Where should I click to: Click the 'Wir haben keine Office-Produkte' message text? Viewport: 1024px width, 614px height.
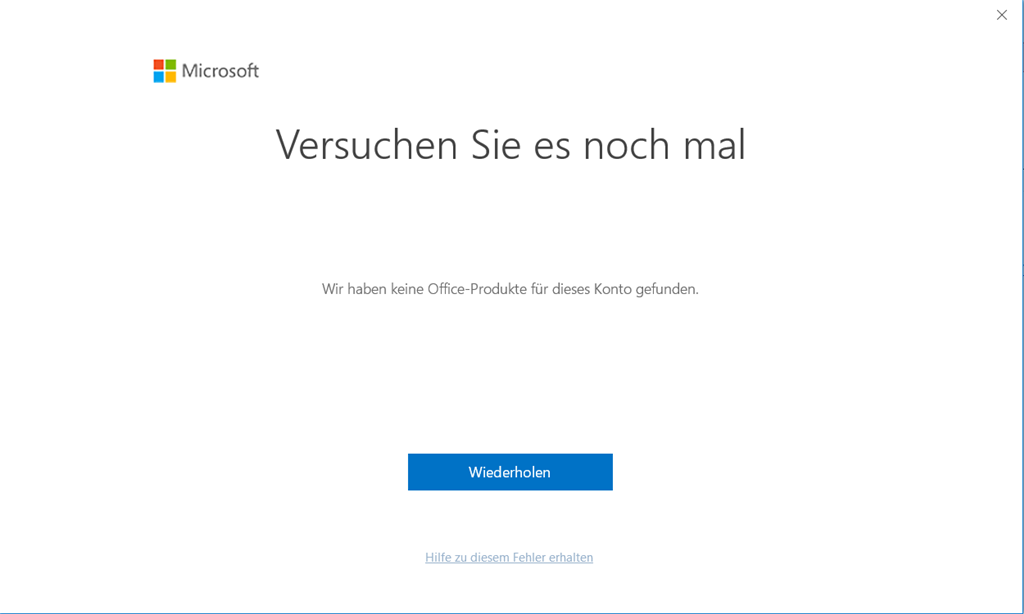pos(510,289)
